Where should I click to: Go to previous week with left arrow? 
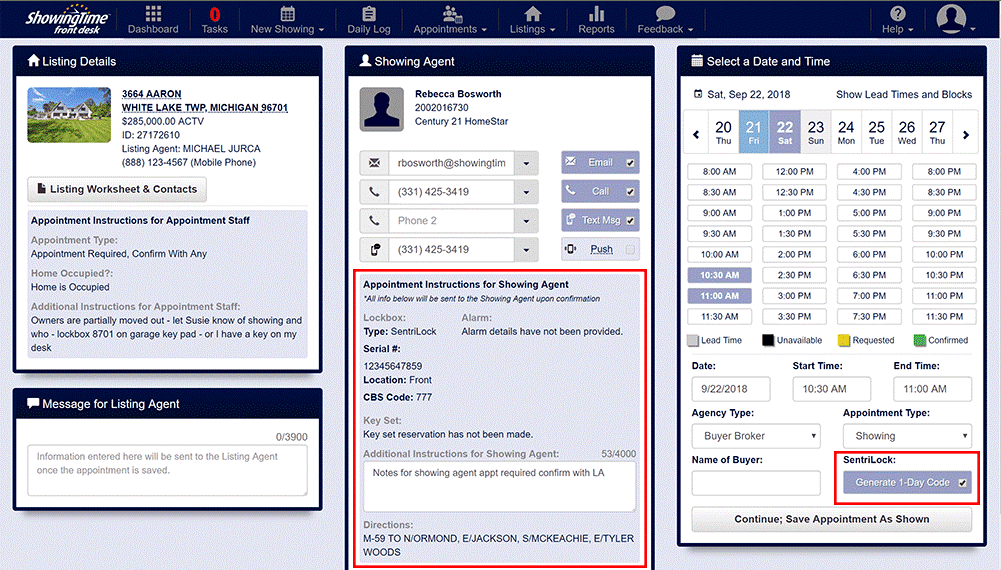[x=697, y=135]
